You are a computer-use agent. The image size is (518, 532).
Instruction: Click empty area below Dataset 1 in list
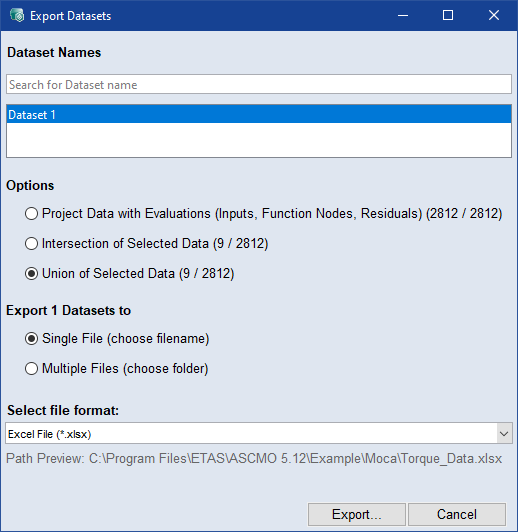click(x=259, y=139)
